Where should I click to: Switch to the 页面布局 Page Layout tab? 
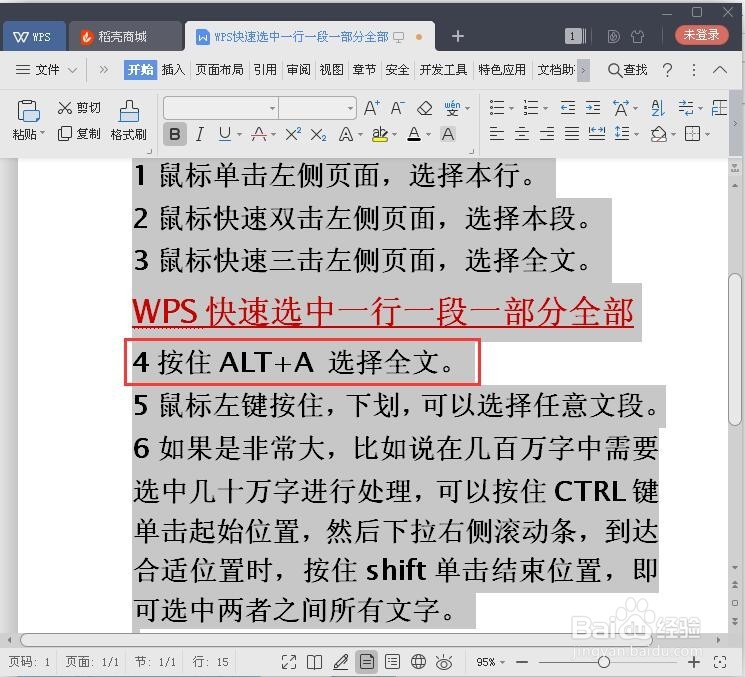coord(220,70)
